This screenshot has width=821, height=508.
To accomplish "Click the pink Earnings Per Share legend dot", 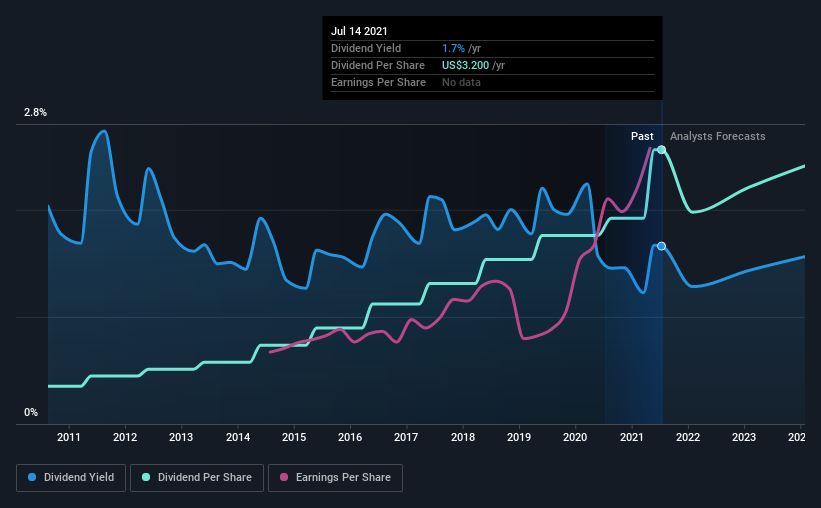I will pos(284,477).
